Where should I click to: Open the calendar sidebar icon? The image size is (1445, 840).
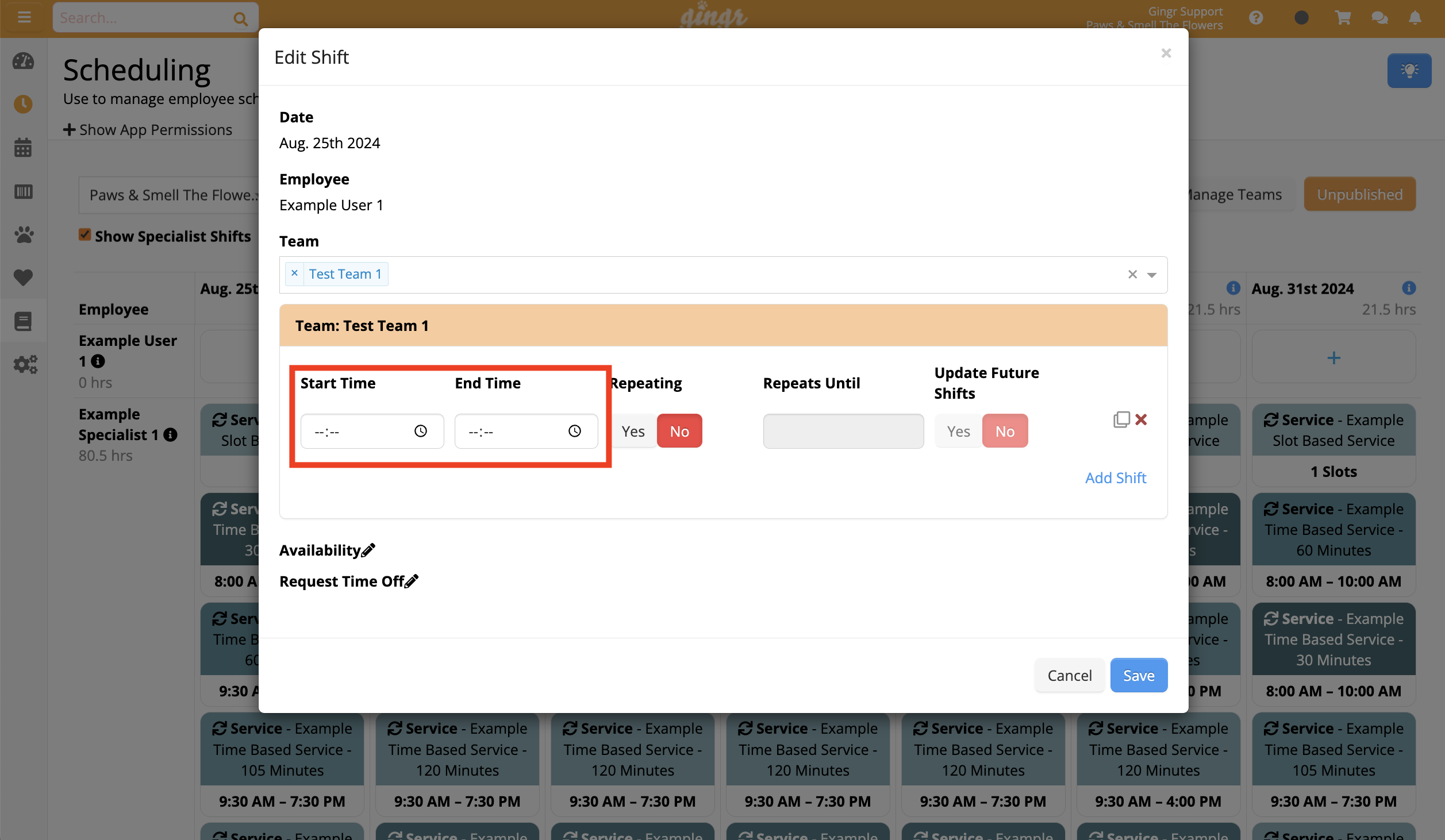tap(23, 147)
